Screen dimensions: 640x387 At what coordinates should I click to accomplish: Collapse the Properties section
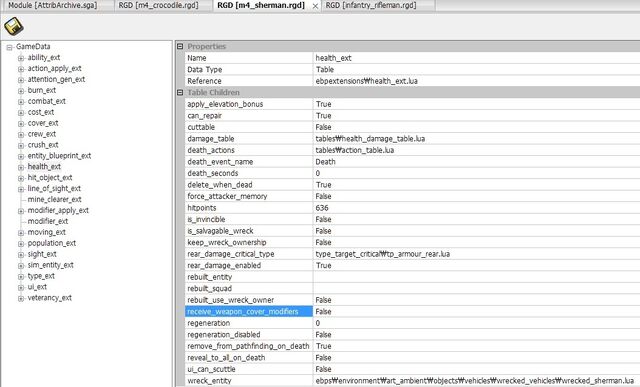point(180,47)
